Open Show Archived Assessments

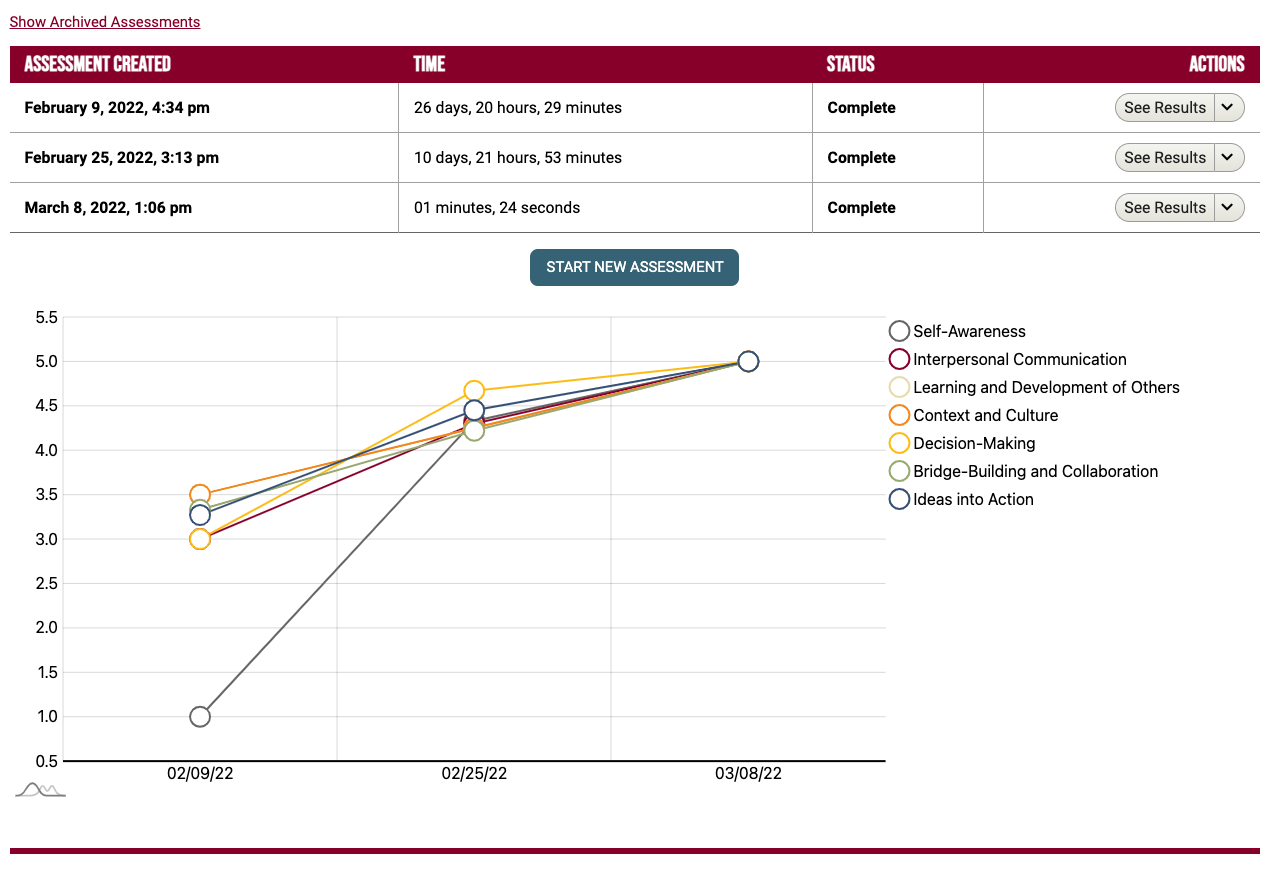click(x=104, y=21)
